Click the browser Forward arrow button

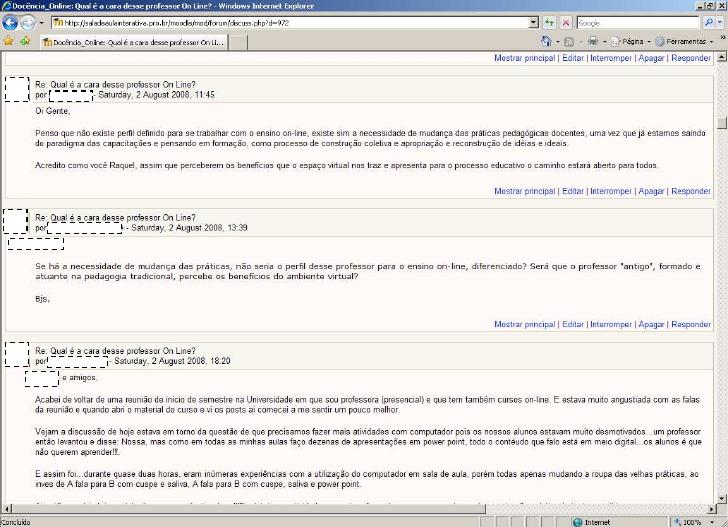click(x=29, y=22)
